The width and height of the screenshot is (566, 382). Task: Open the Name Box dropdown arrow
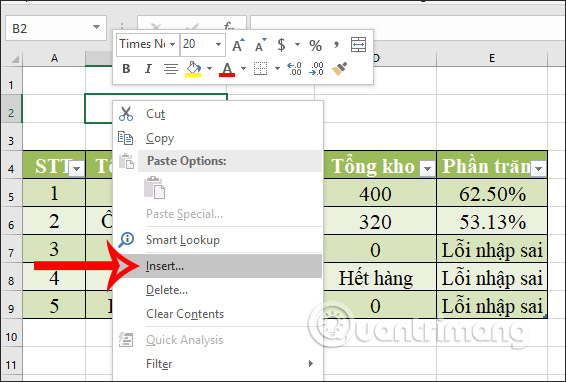96,27
